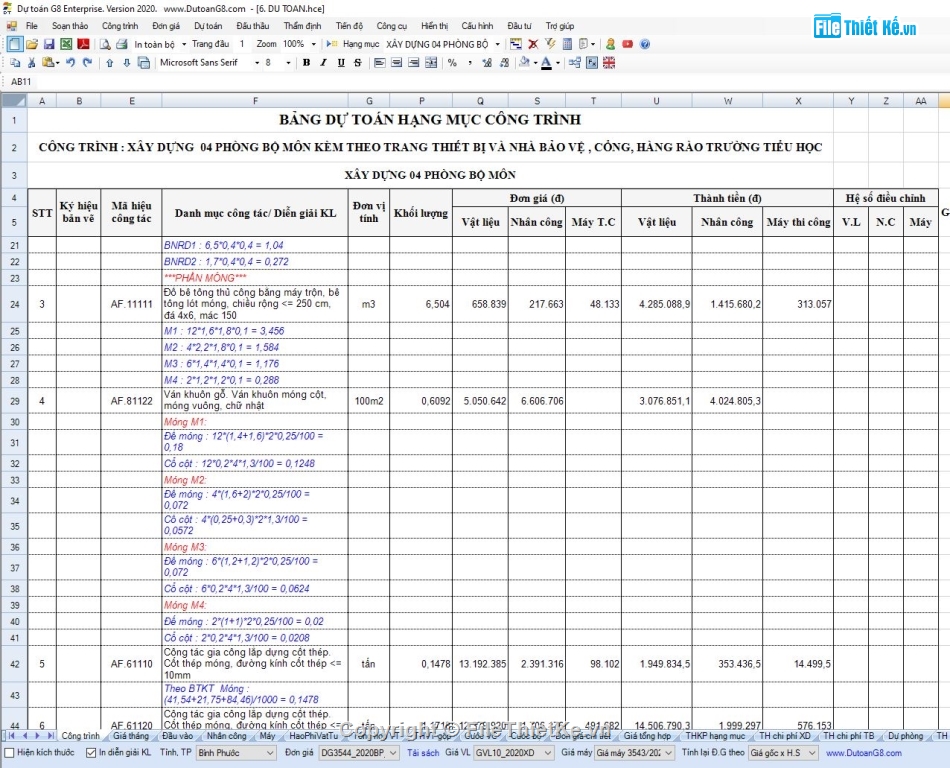Open the Trợ giúp menu
This screenshot has width=950, height=768.
tap(560, 26)
